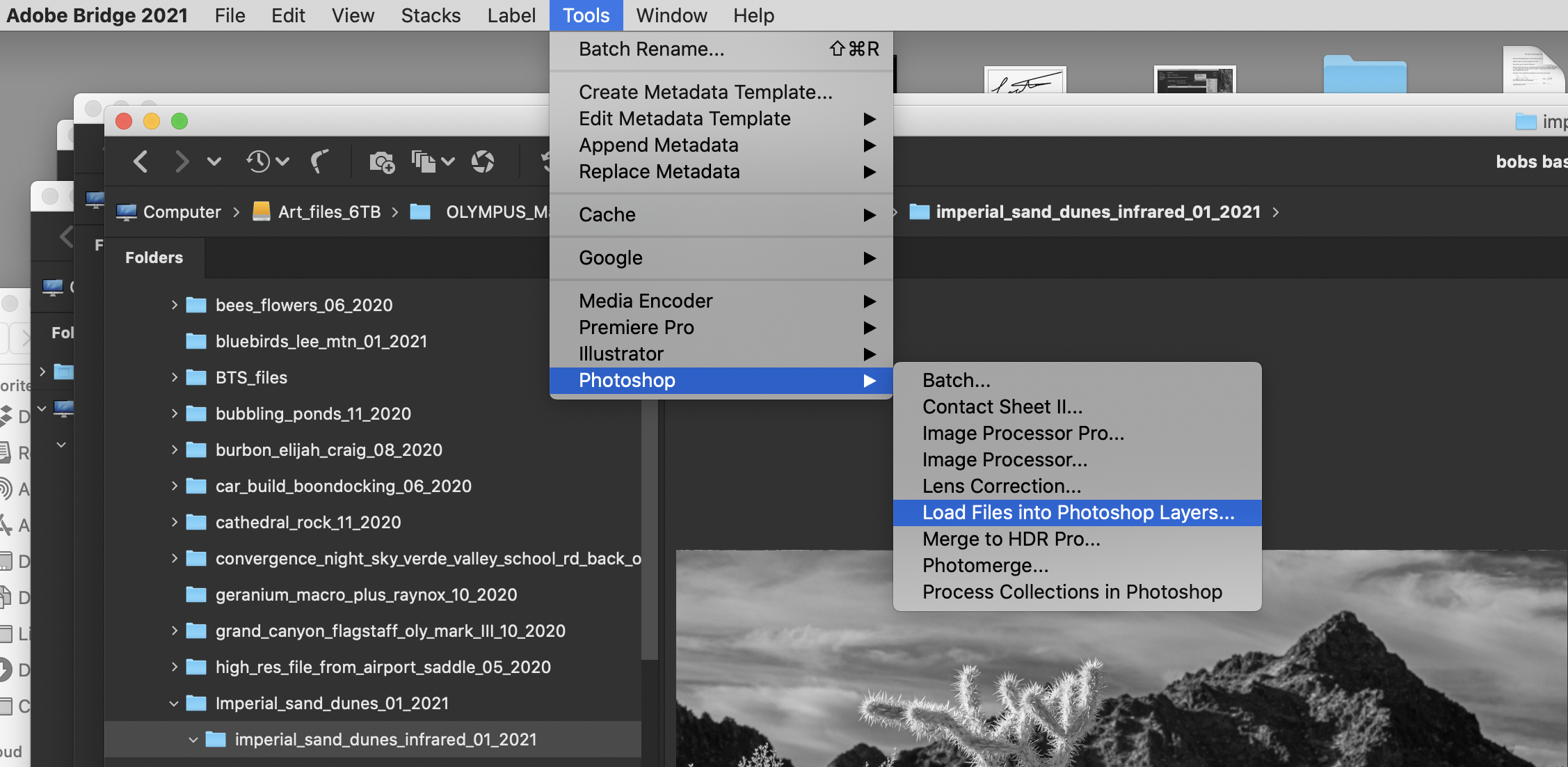Screen dimensions: 1568x767
Task: Expand the bees_flowers_06_2020 folder
Action: click(x=174, y=305)
